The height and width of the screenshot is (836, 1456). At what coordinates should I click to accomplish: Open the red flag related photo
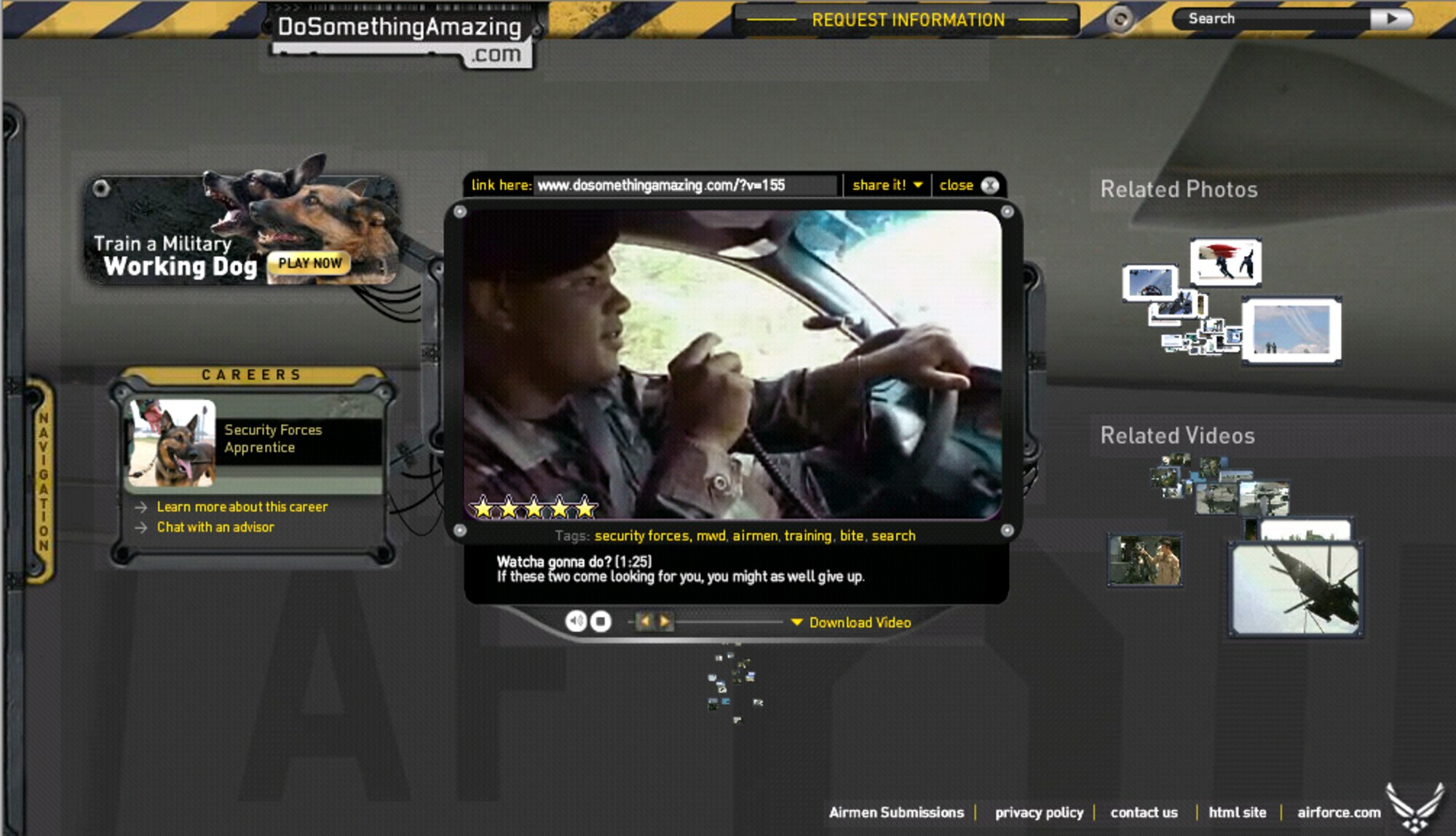coord(1226,262)
